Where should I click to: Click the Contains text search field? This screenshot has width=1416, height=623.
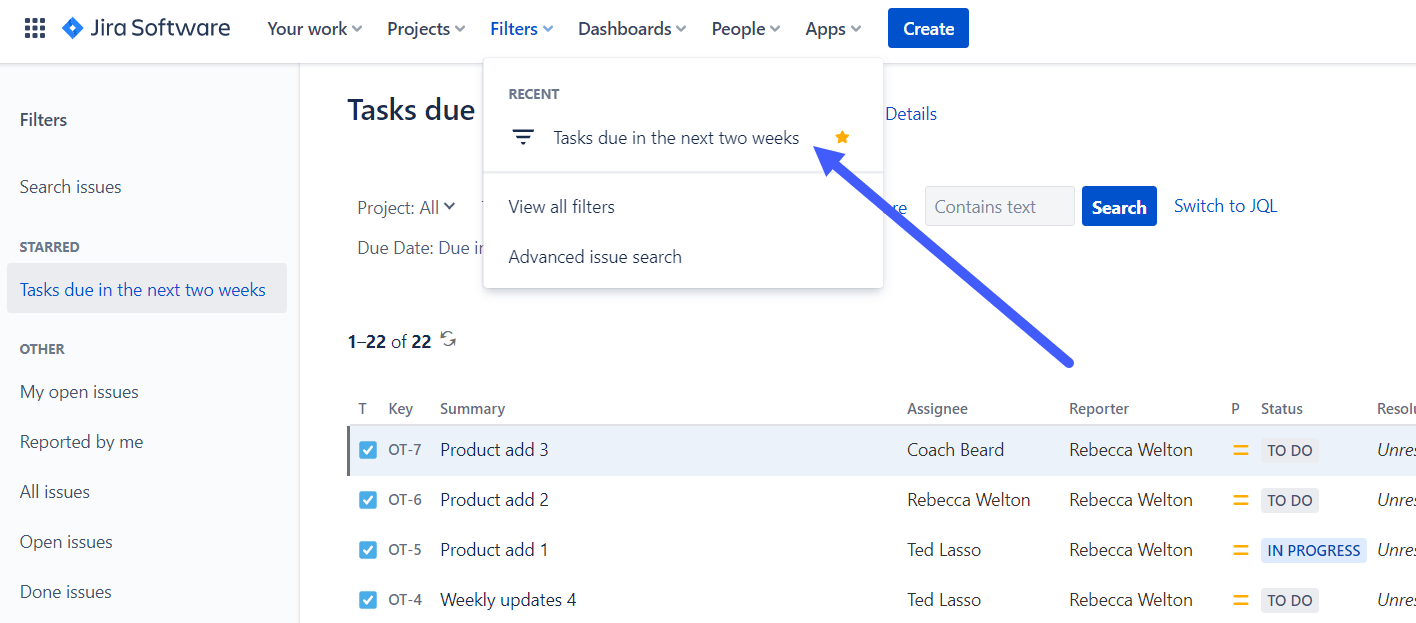(999, 206)
